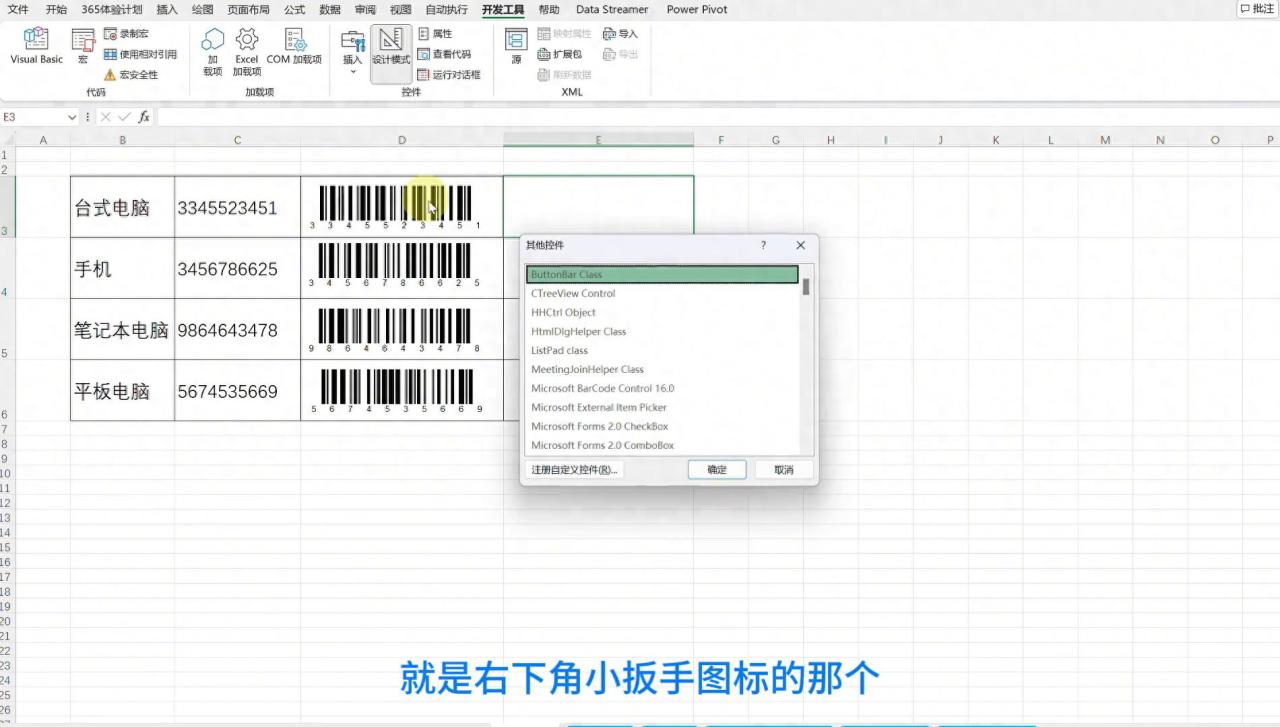Switch to the 数据 tab
The image size is (1280, 727).
click(x=330, y=9)
